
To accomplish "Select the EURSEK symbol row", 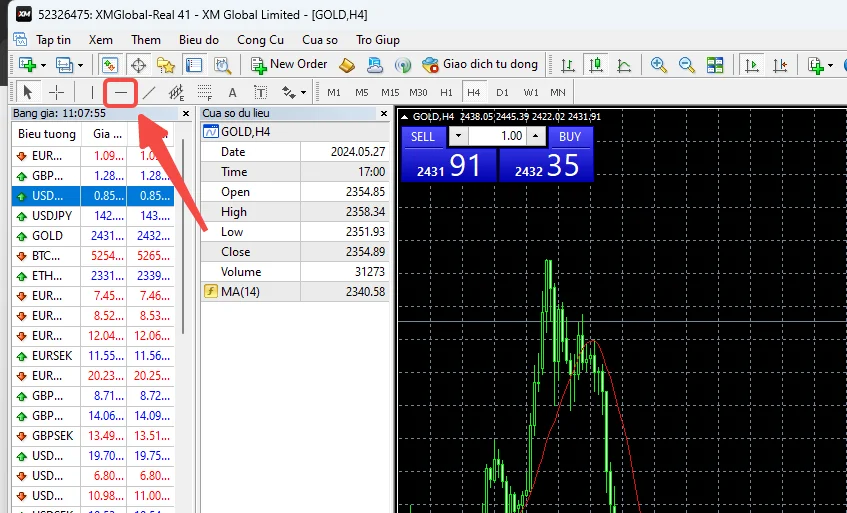I will click(93, 356).
